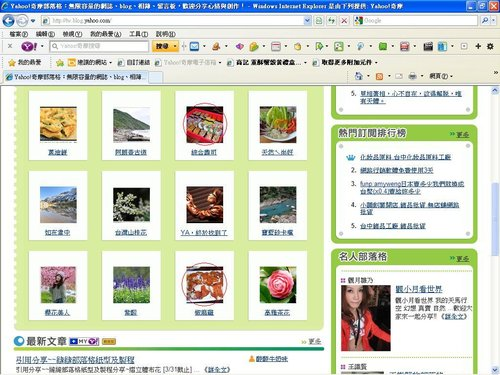Expand the dropdown on the orange 搜尋 button

click(175, 46)
